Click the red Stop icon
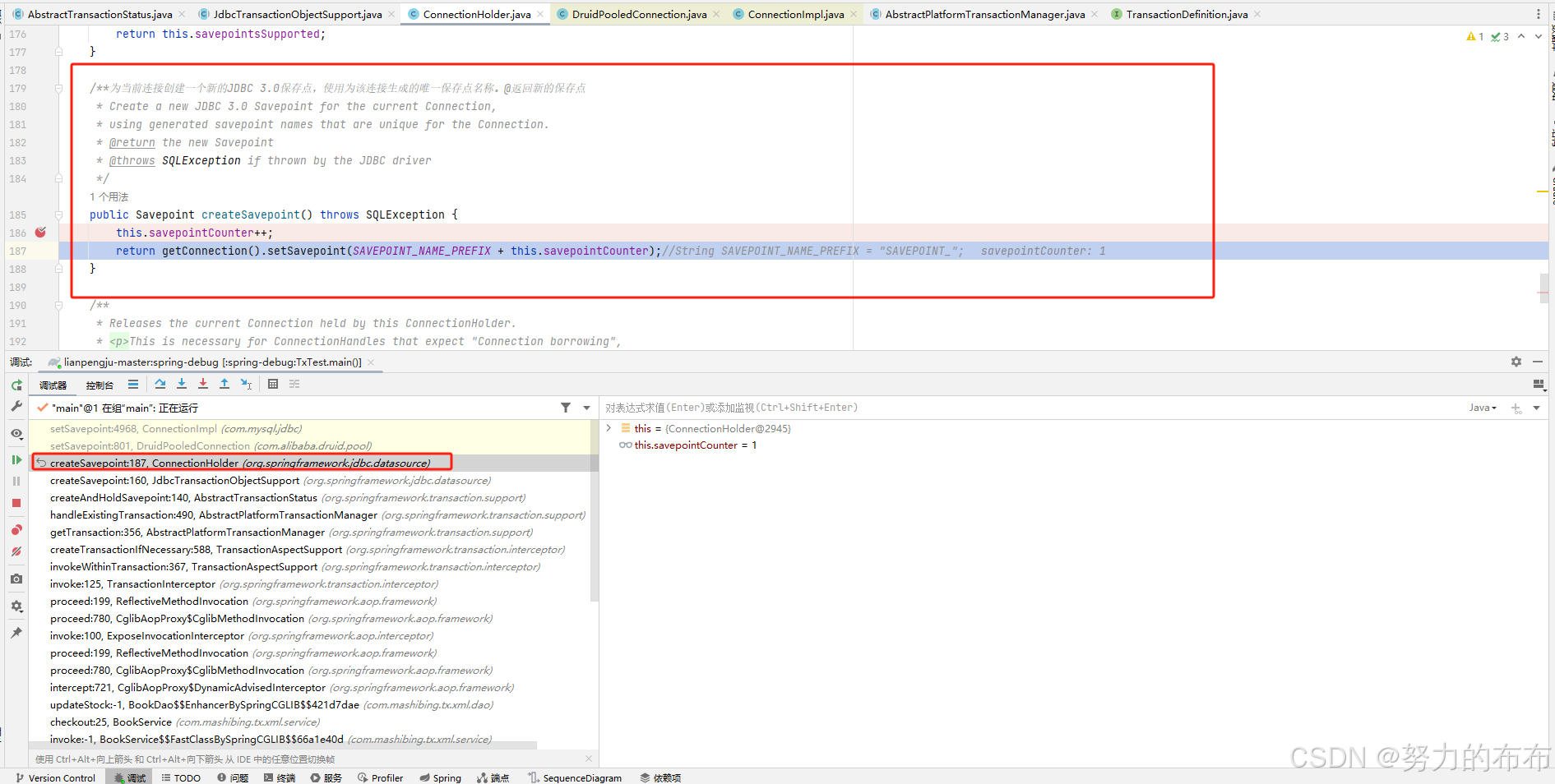 click(x=16, y=503)
